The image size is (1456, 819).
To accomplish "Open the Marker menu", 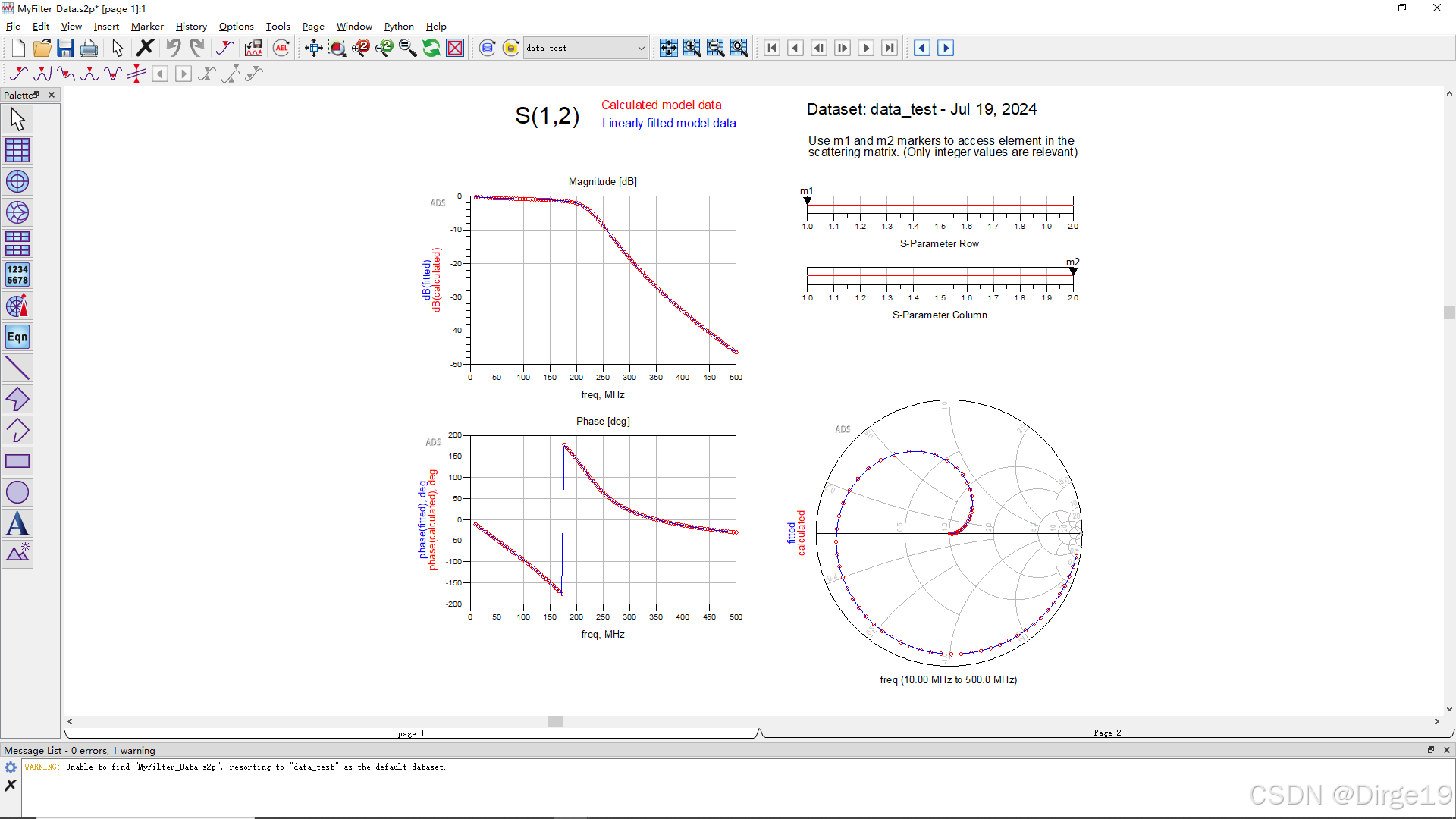I will 147,26.
